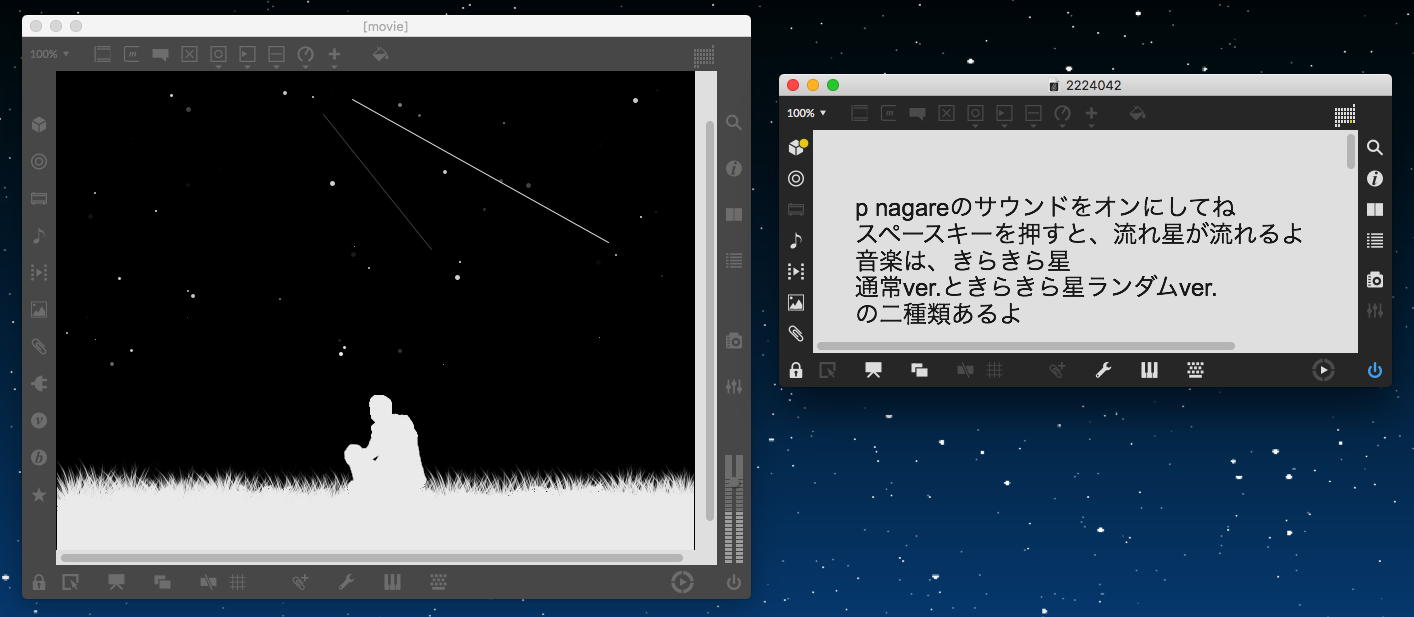
Task: Toggle the blue audio power button in 2224042
Action: click(1375, 370)
